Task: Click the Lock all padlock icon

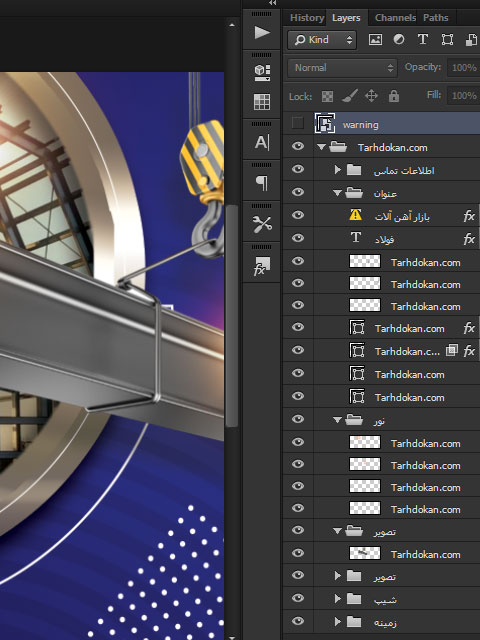Action: pyautogui.click(x=393, y=96)
